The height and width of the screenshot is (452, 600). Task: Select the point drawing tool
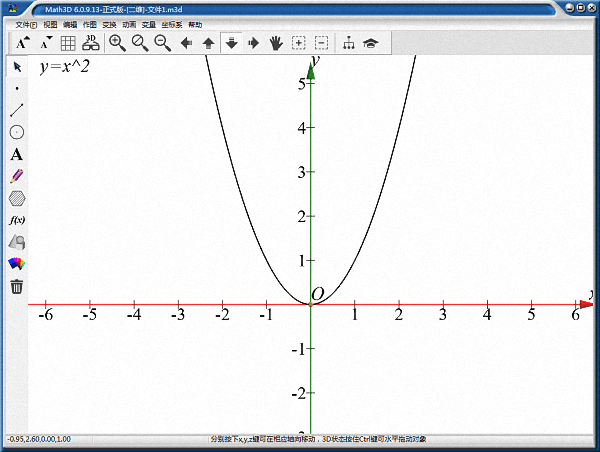pyautogui.click(x=16, y=88)
